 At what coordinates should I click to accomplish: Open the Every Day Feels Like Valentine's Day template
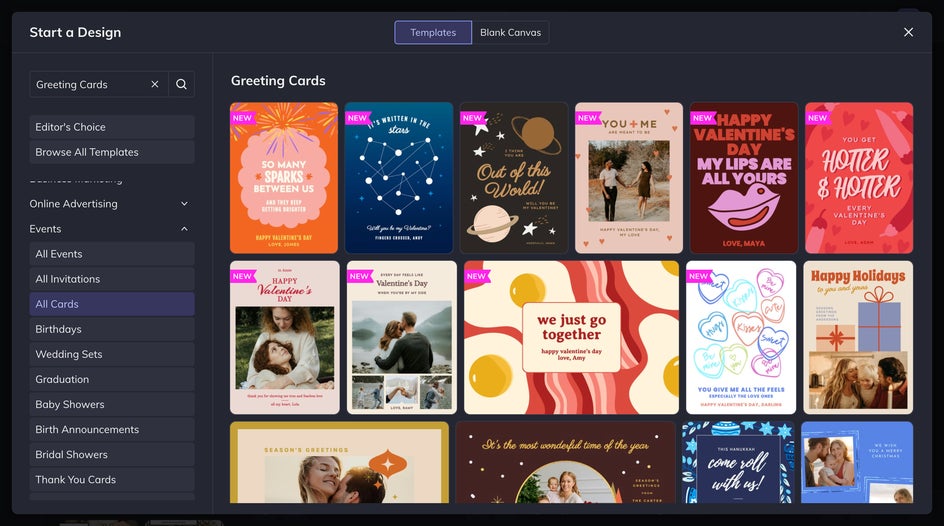[x=402, y=337]
